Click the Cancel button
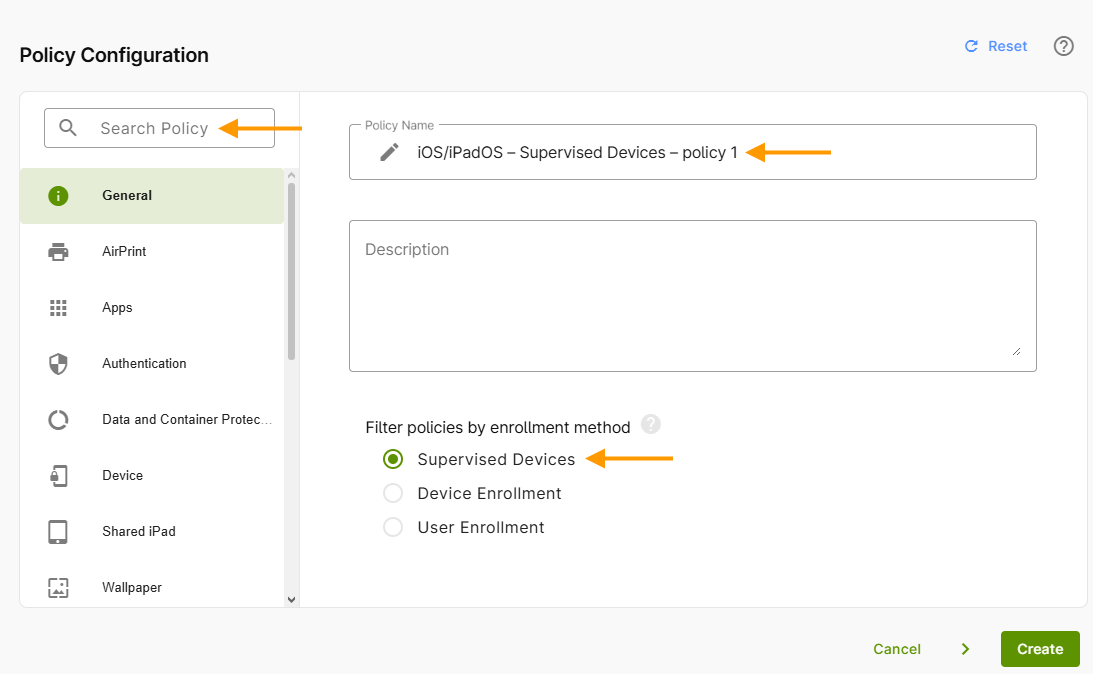The width and height of the screenshot is (1093, 674). pos(897,649)
